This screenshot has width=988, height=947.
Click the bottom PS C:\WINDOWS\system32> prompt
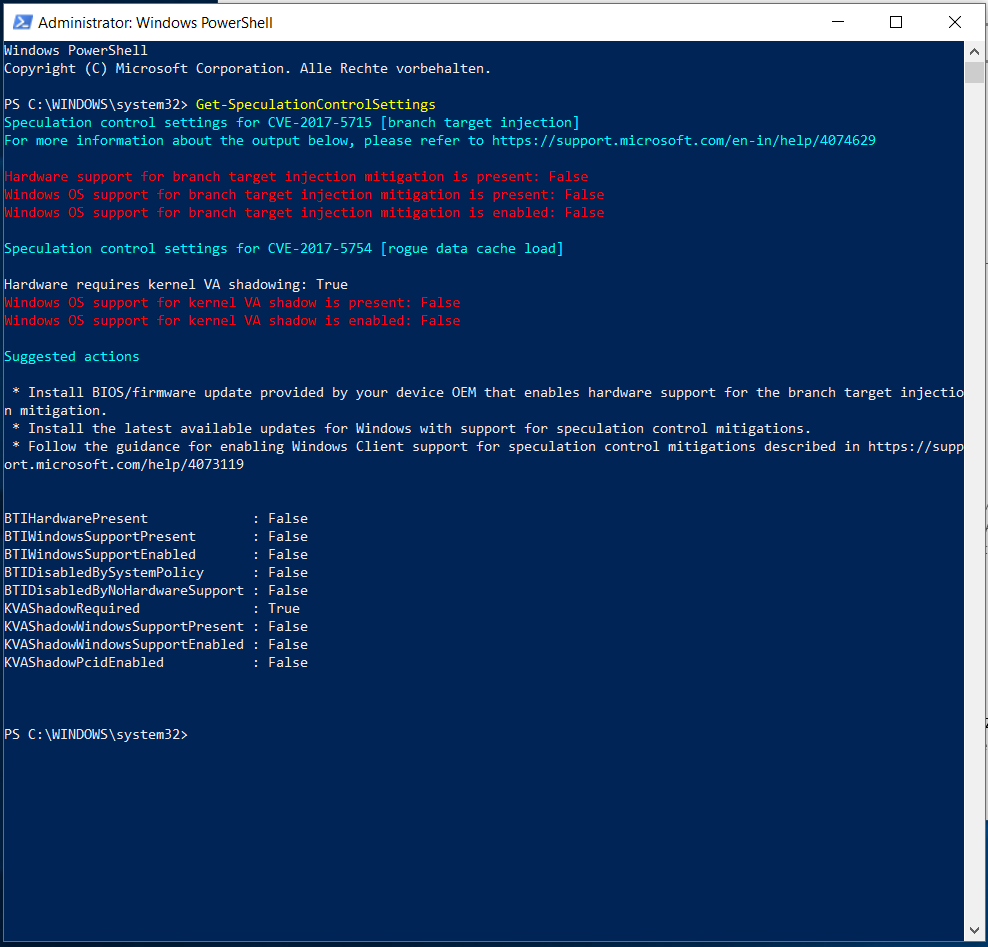click(96, 735)
